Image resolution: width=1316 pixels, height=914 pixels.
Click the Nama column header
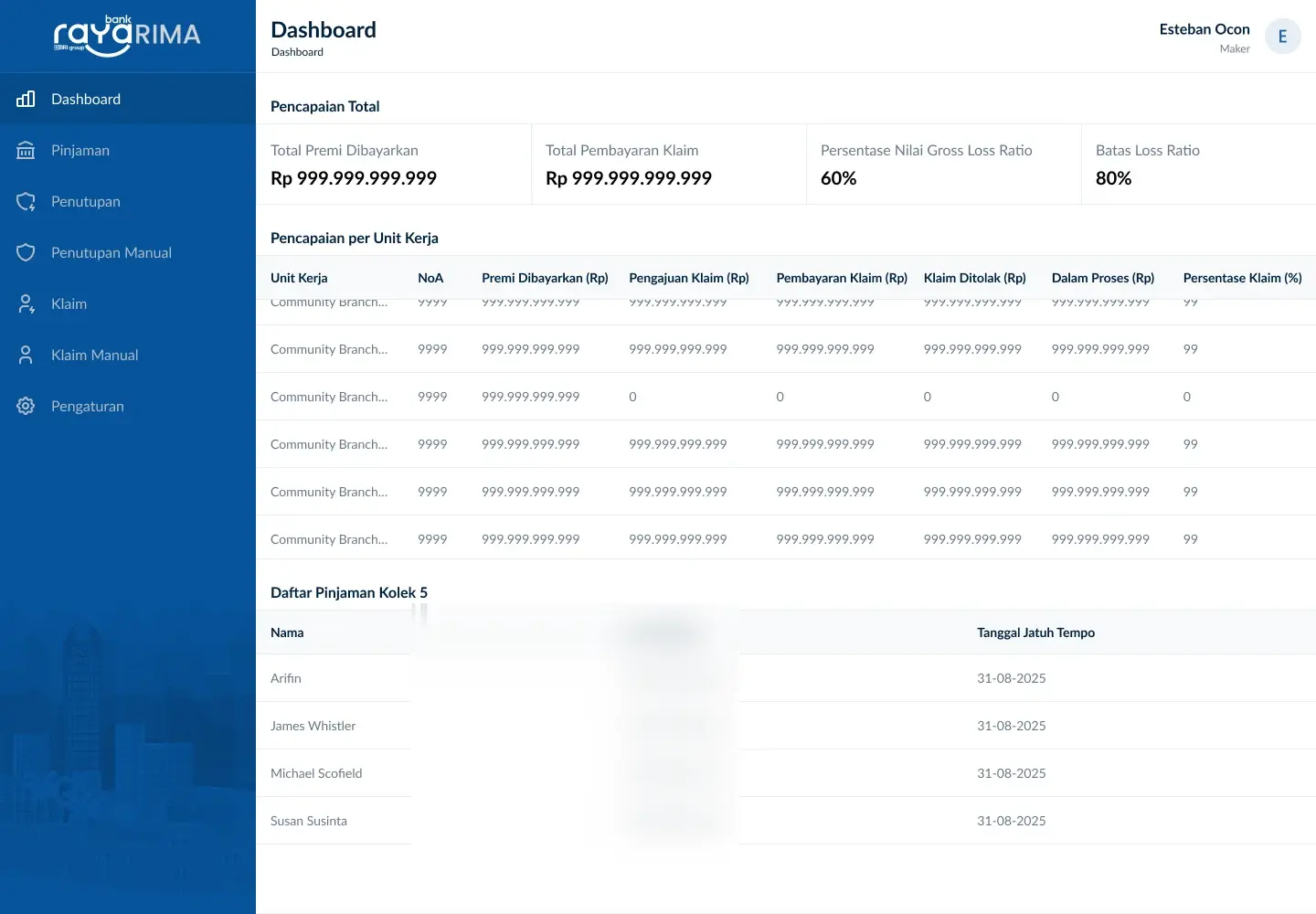click(287, 632)
